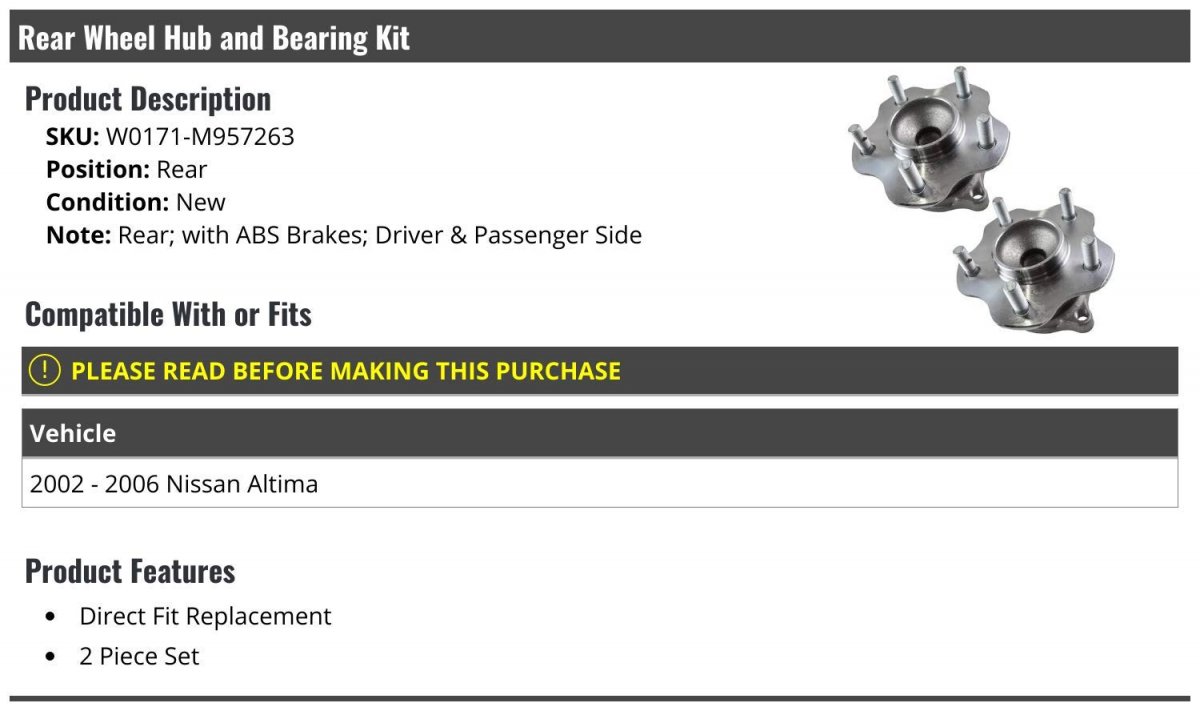Open the PLEASE READ BEFORE MAKING THIS PURCHASE banner
The height and width of the screenshot is (711, 1200).
[600, 370]
